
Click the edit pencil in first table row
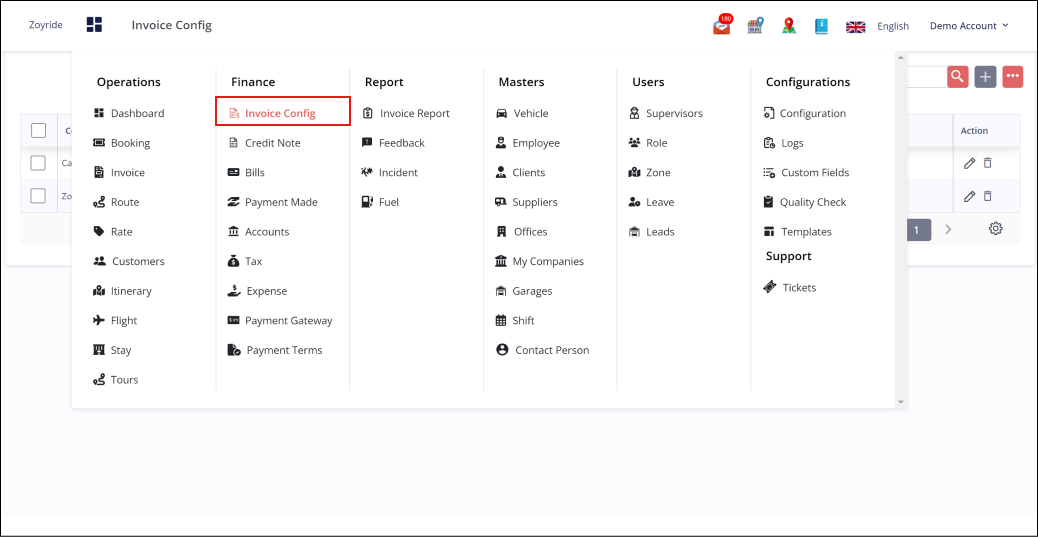[x=969, y=163]
